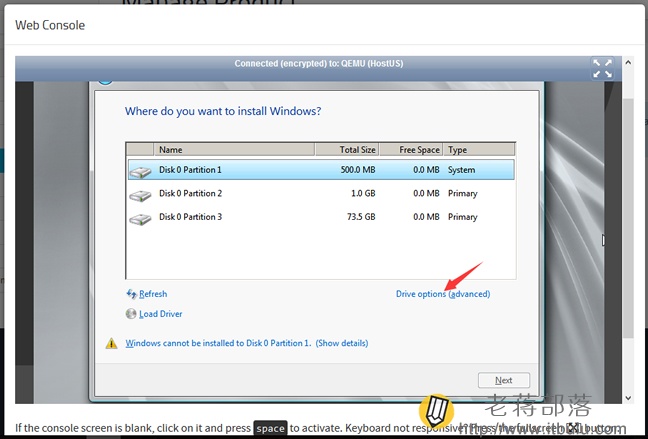Sort by the Free Space column header
Image resolution: width=648 pixels, height=439 pixels.
click(x=411, y=150)
